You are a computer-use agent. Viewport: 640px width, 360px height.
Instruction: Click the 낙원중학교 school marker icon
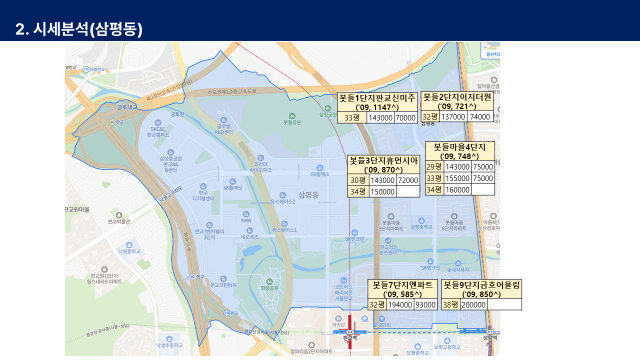129,245
